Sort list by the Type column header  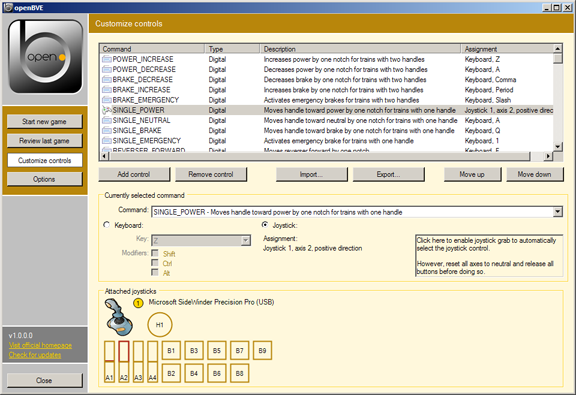click(x=233, y=49)
